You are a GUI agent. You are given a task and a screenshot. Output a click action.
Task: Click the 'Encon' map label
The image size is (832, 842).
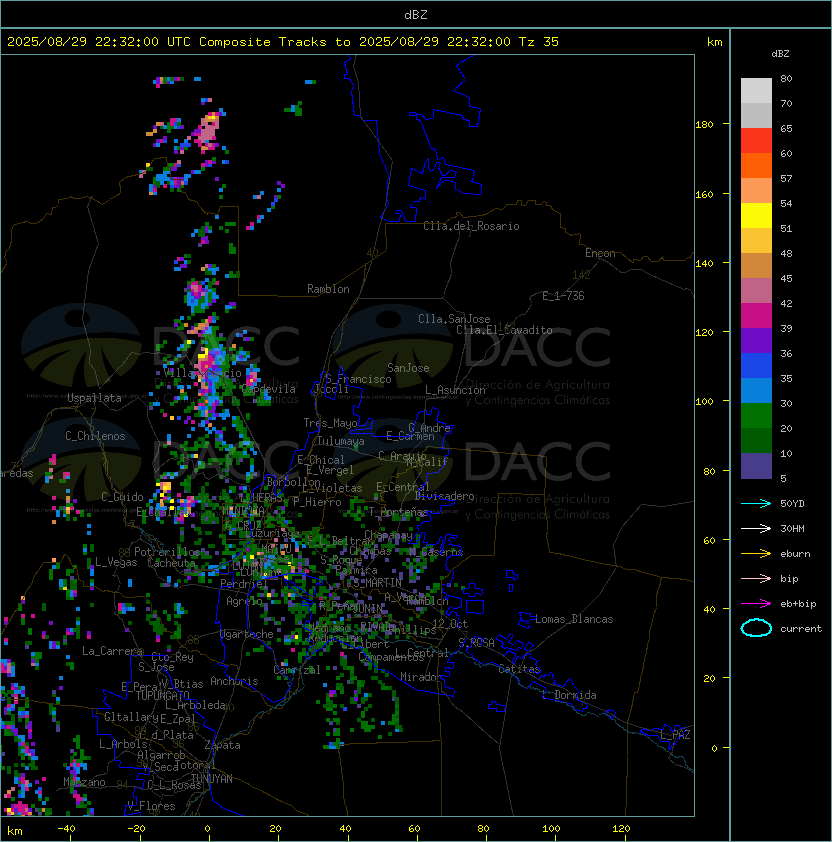600,253
